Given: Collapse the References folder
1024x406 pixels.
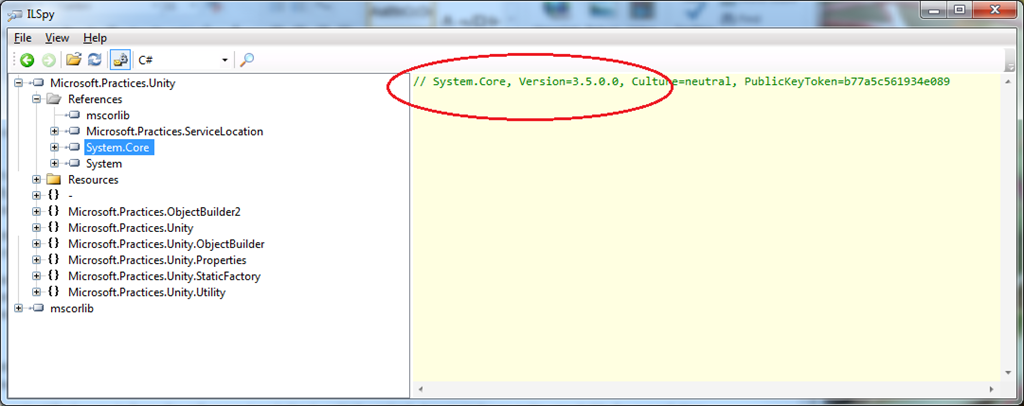Looking at the screenshot, I should click(x=37, y=100).
